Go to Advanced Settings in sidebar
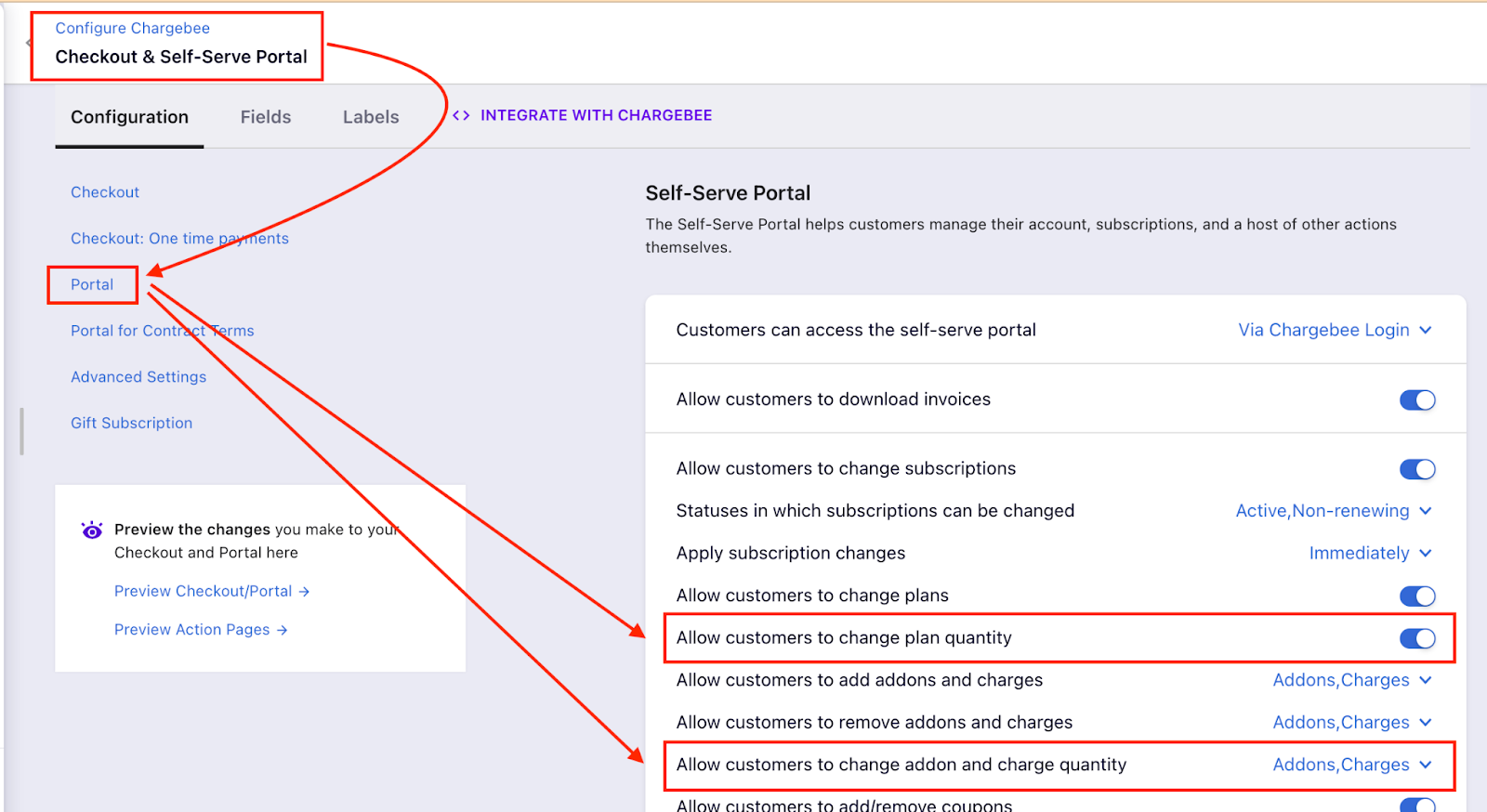This screenshot has height=812, width=1487. [x=138, y=376]
